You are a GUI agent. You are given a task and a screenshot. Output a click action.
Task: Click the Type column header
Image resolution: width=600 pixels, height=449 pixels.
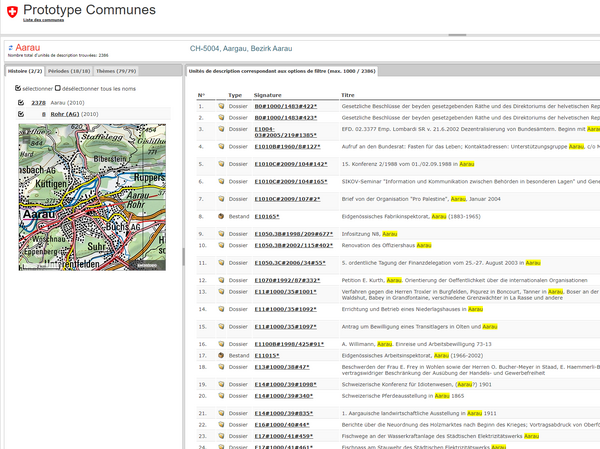pyautogui.click(x=235, y=95)
